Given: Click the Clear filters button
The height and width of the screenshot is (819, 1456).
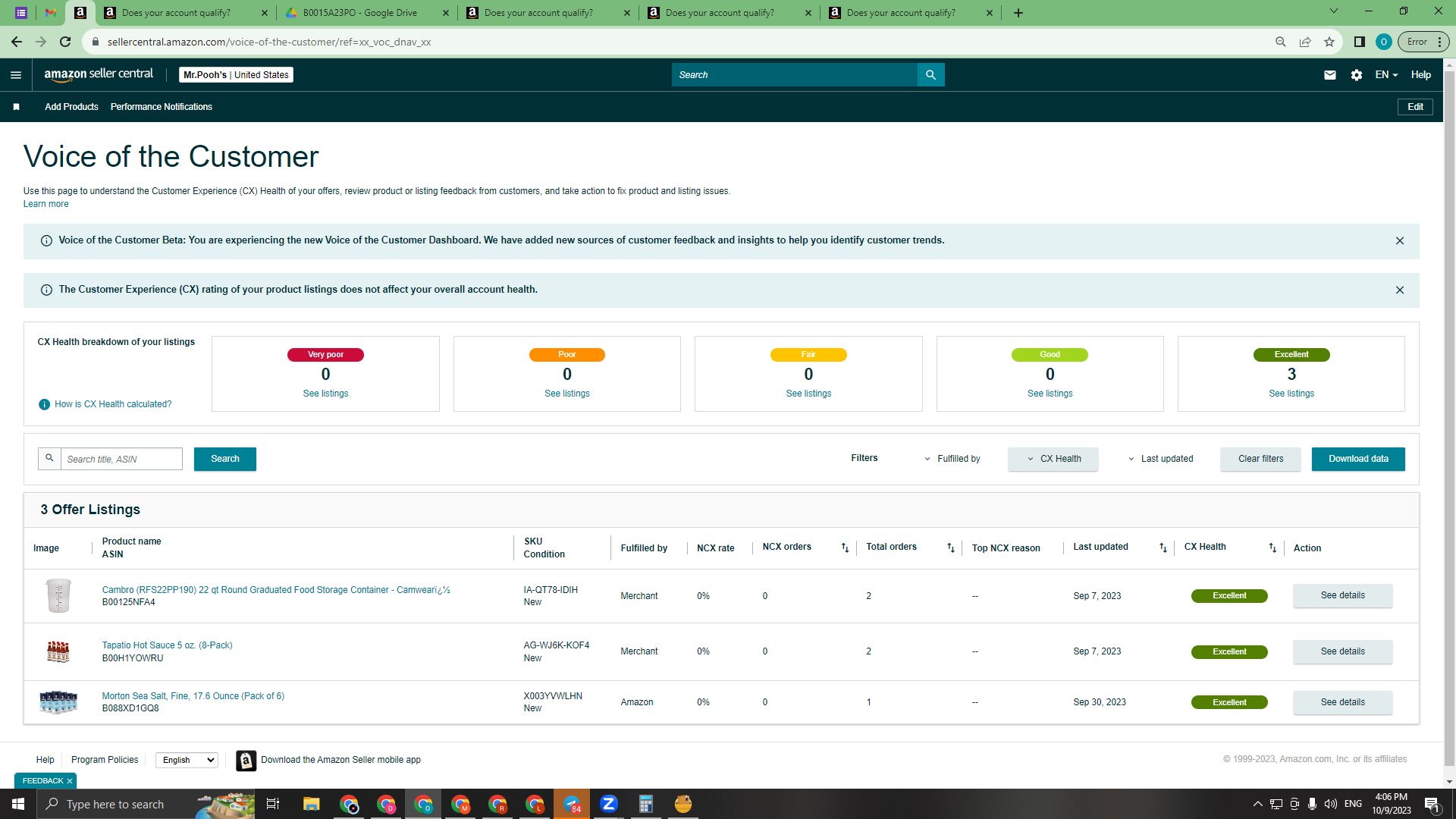Looking at the screenshot, I should point(1260,459).
